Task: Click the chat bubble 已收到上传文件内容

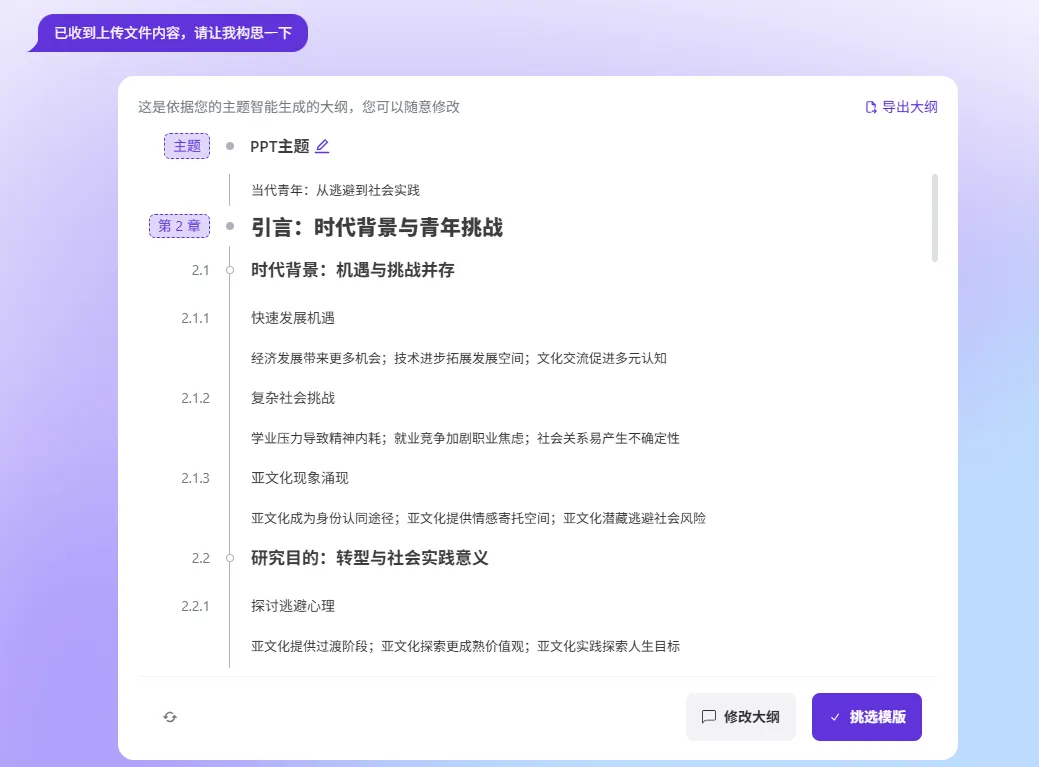Action: tap(170, 33)
